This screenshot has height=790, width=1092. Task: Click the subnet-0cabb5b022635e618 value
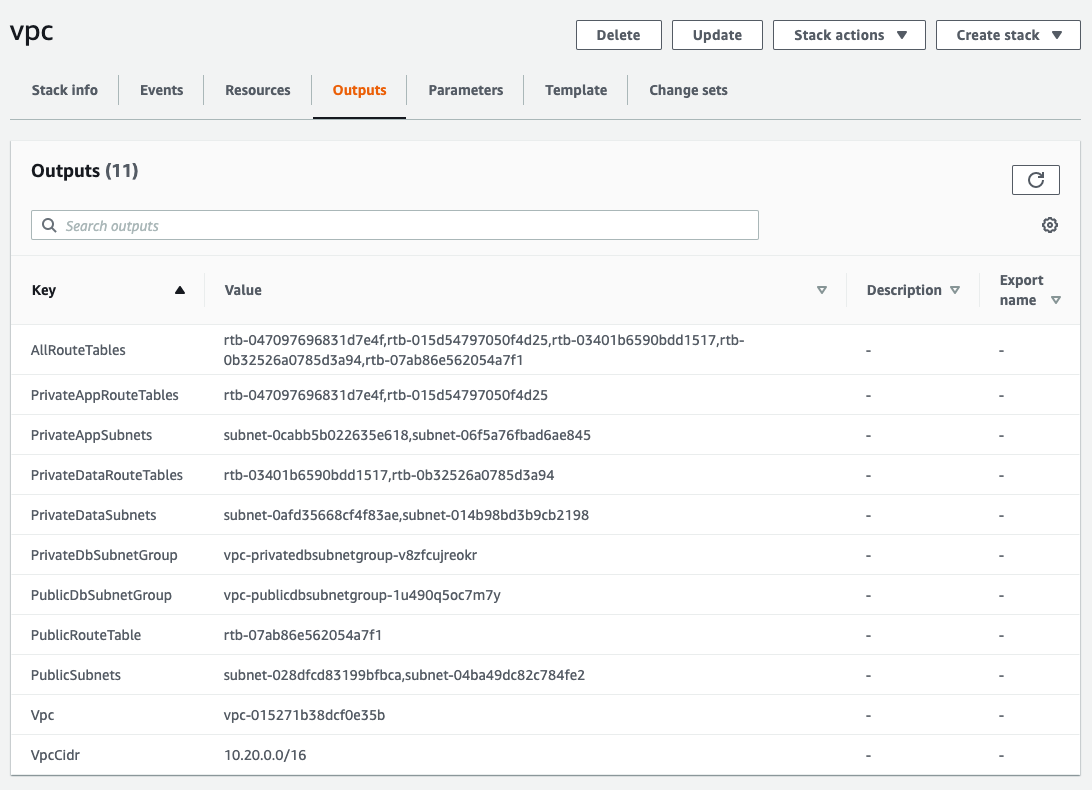point(316,435)
